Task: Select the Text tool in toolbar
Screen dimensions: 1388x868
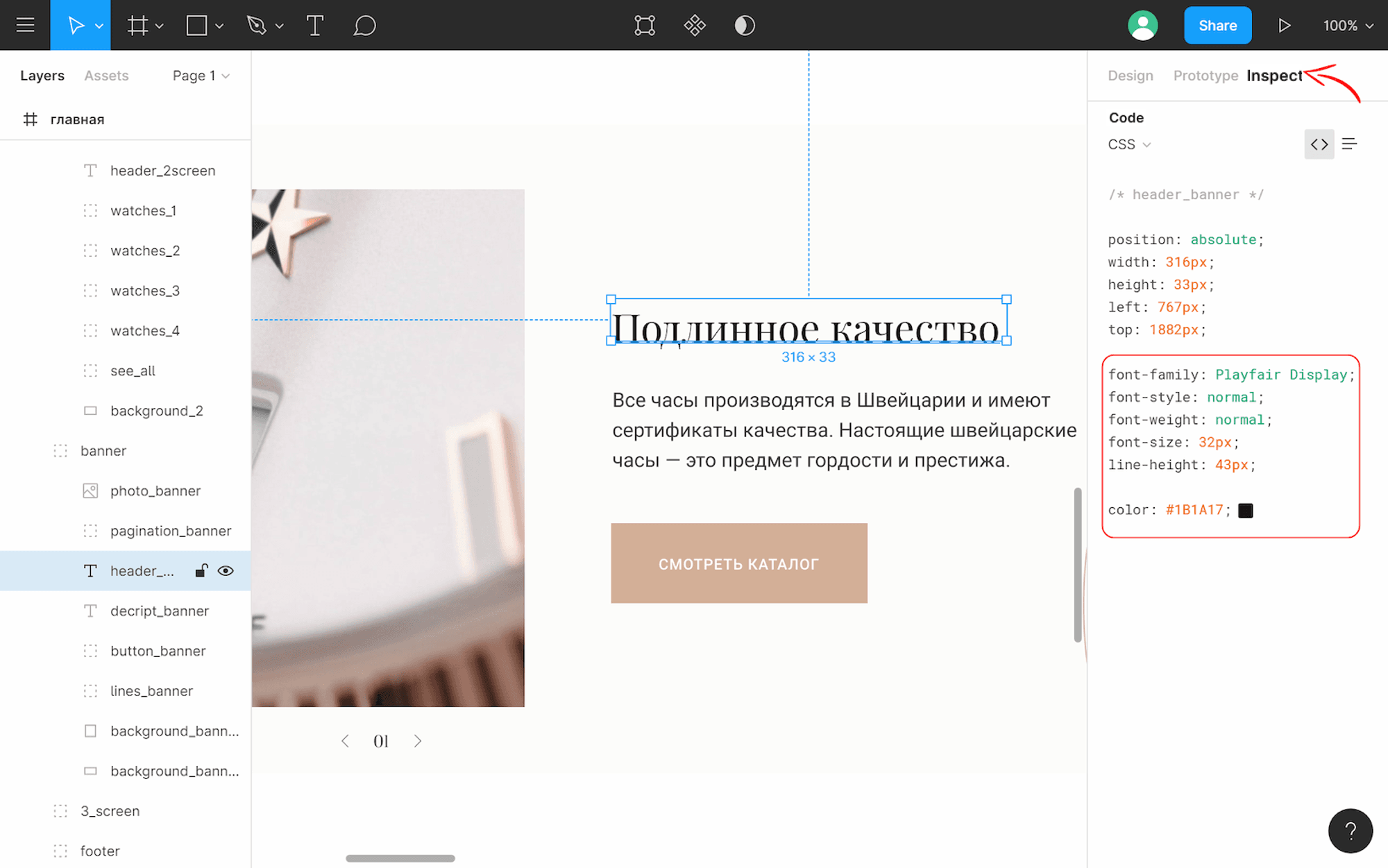Action: (315, 25)
